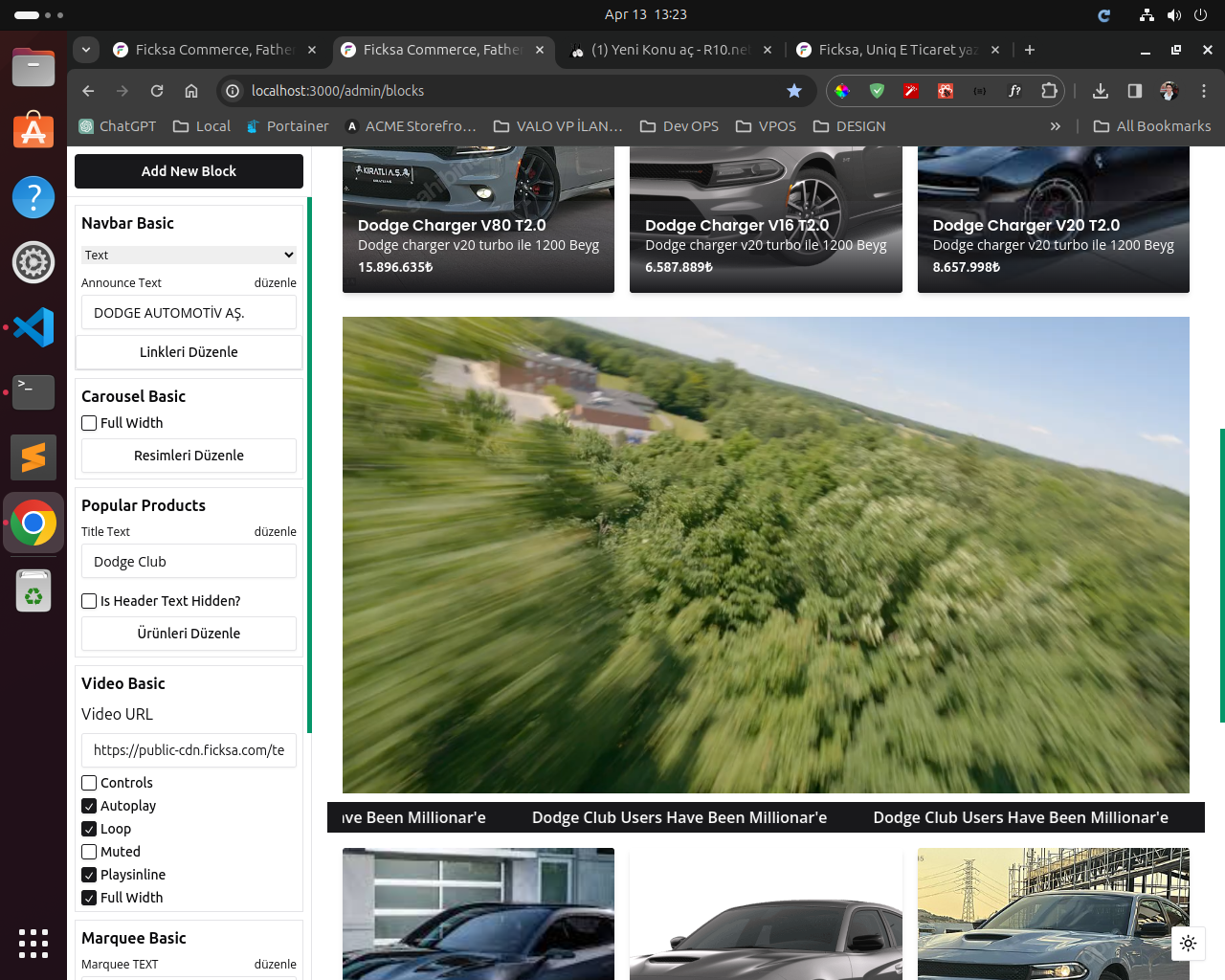Click the green shield extension icon

tap(877, 91)
